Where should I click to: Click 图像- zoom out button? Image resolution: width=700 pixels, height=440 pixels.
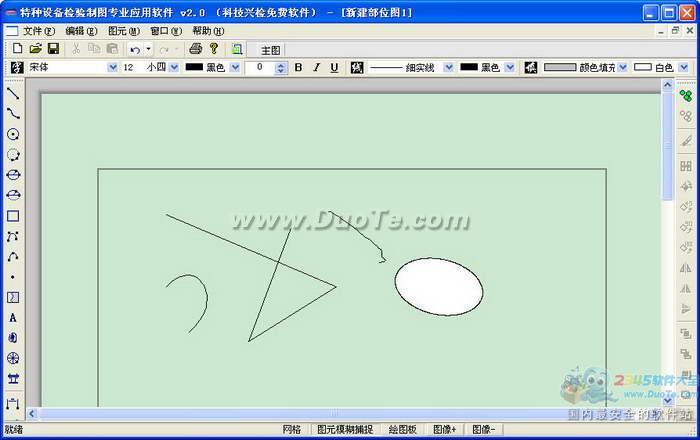(x=484, y=429)
